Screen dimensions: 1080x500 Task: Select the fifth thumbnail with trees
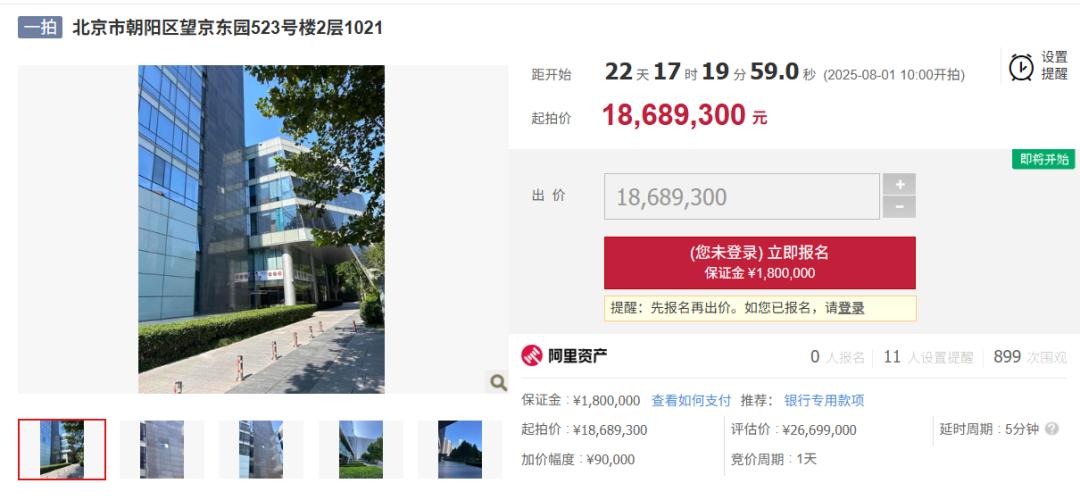pos(460,450)
